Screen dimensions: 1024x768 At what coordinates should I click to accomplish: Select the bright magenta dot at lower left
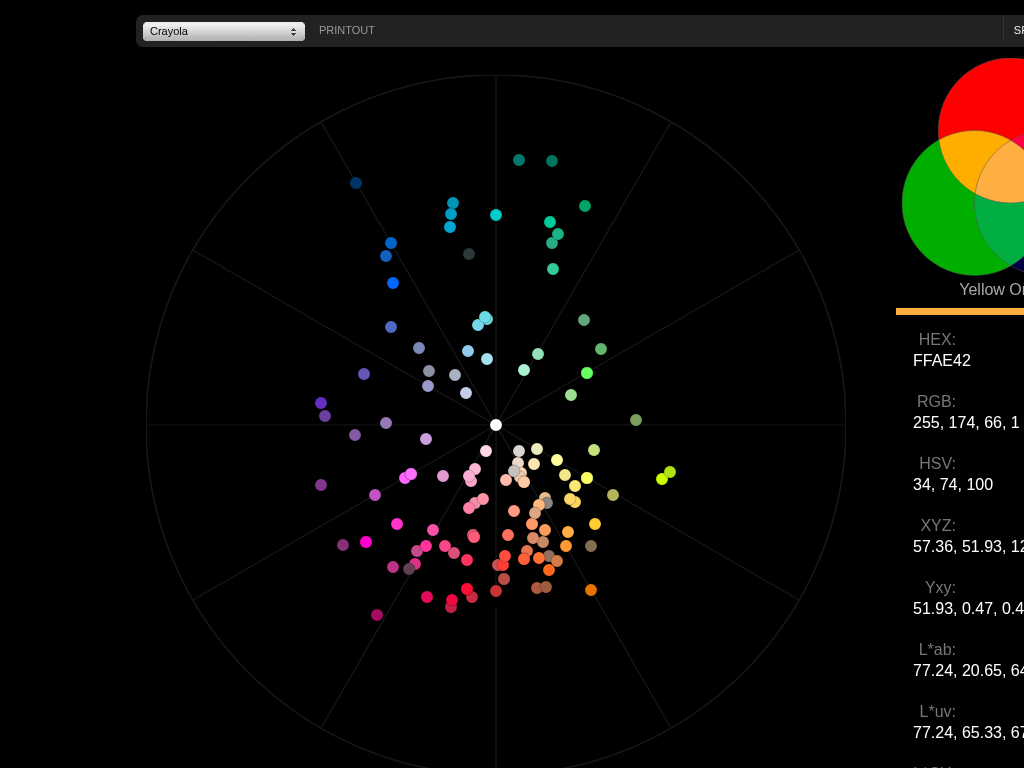click(x=366, y=542)
